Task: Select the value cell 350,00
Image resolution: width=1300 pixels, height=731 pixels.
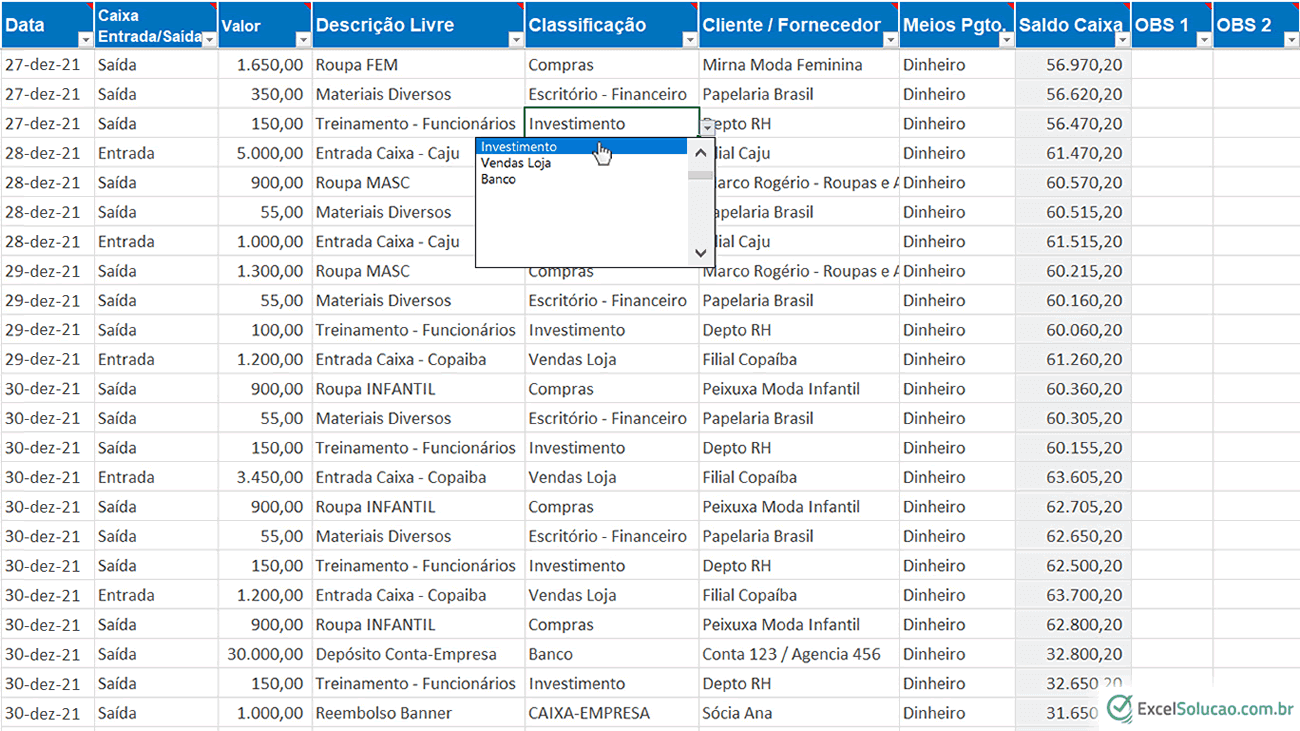Action: [x=265, y=94]
